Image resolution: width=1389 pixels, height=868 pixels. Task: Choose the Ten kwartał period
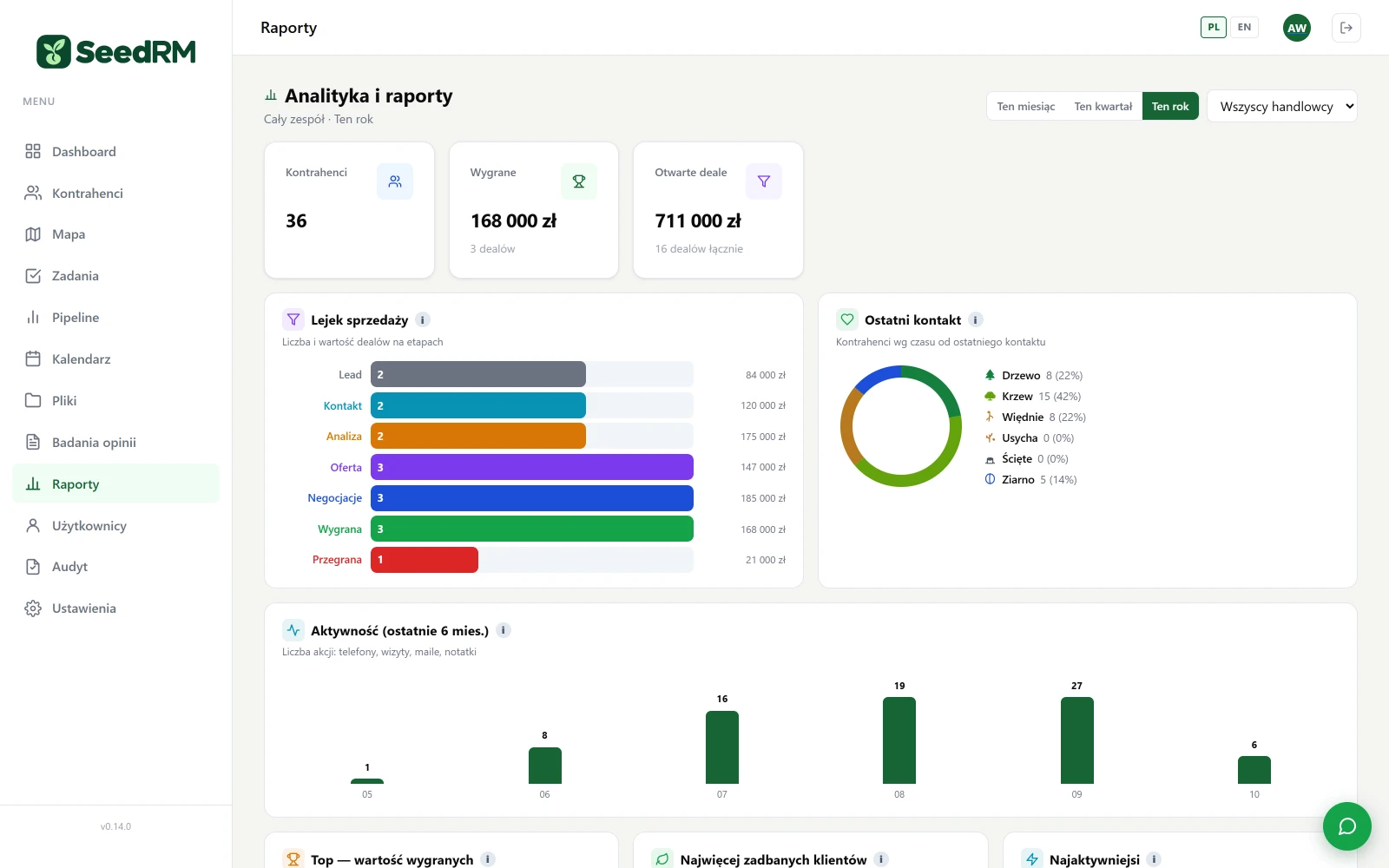[x=1103, y=106]
